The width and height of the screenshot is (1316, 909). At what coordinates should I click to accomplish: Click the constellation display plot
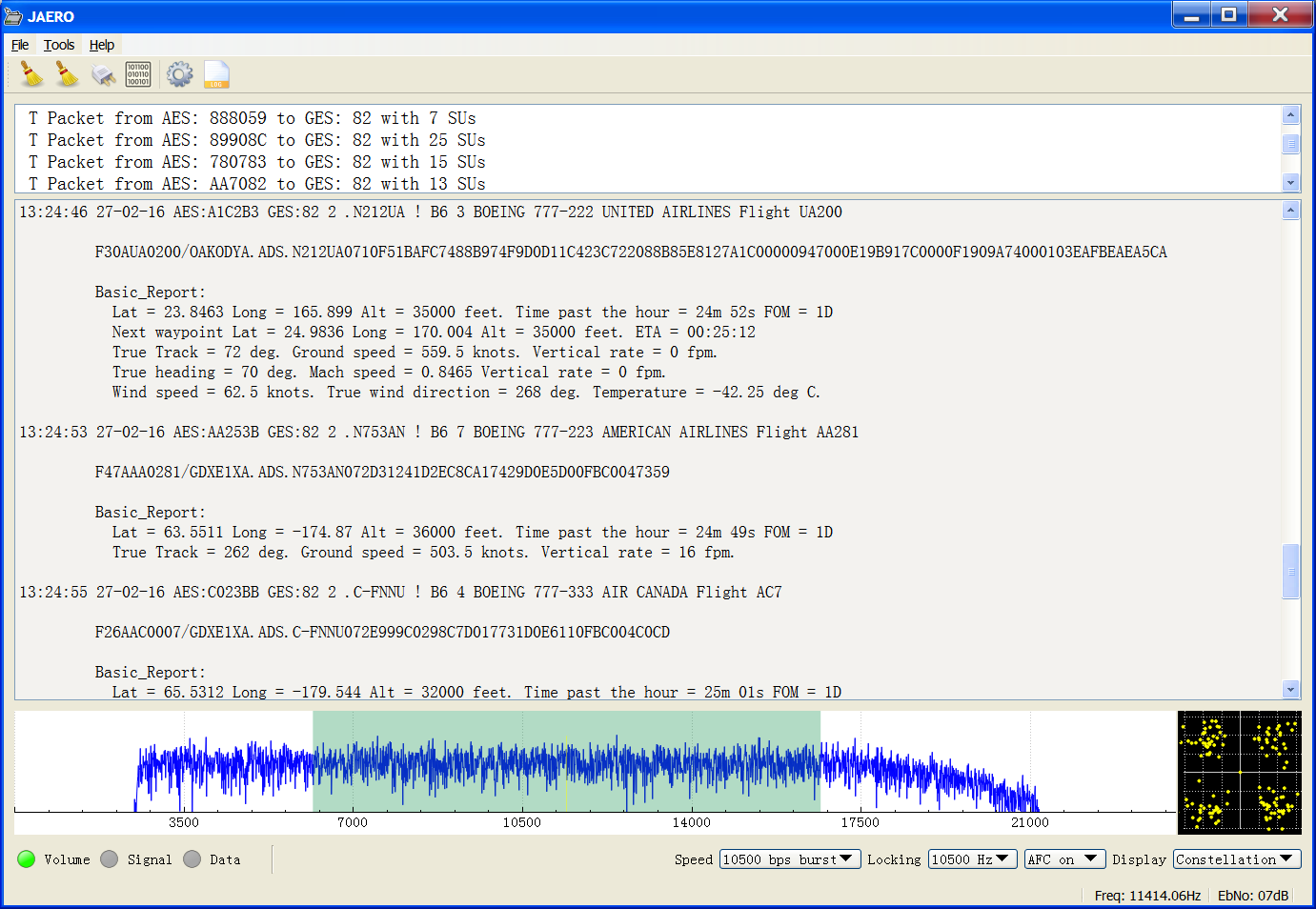(x=1240, y=773)
